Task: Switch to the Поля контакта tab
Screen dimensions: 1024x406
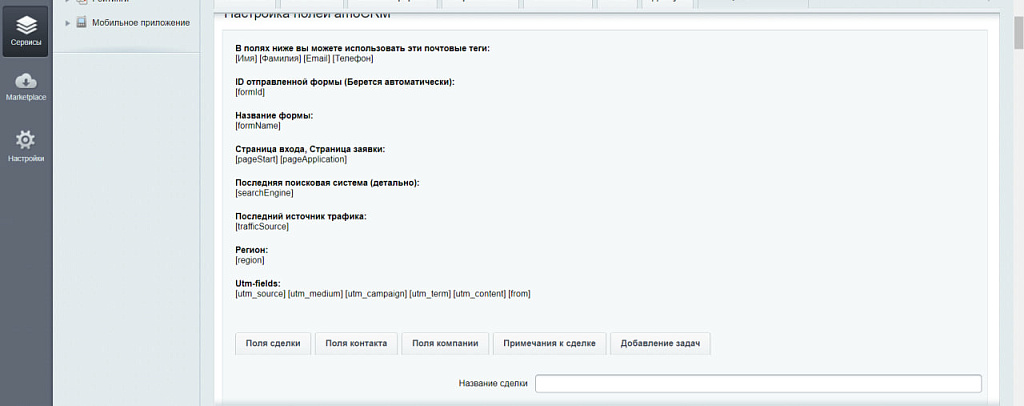Action: (357, 343)
